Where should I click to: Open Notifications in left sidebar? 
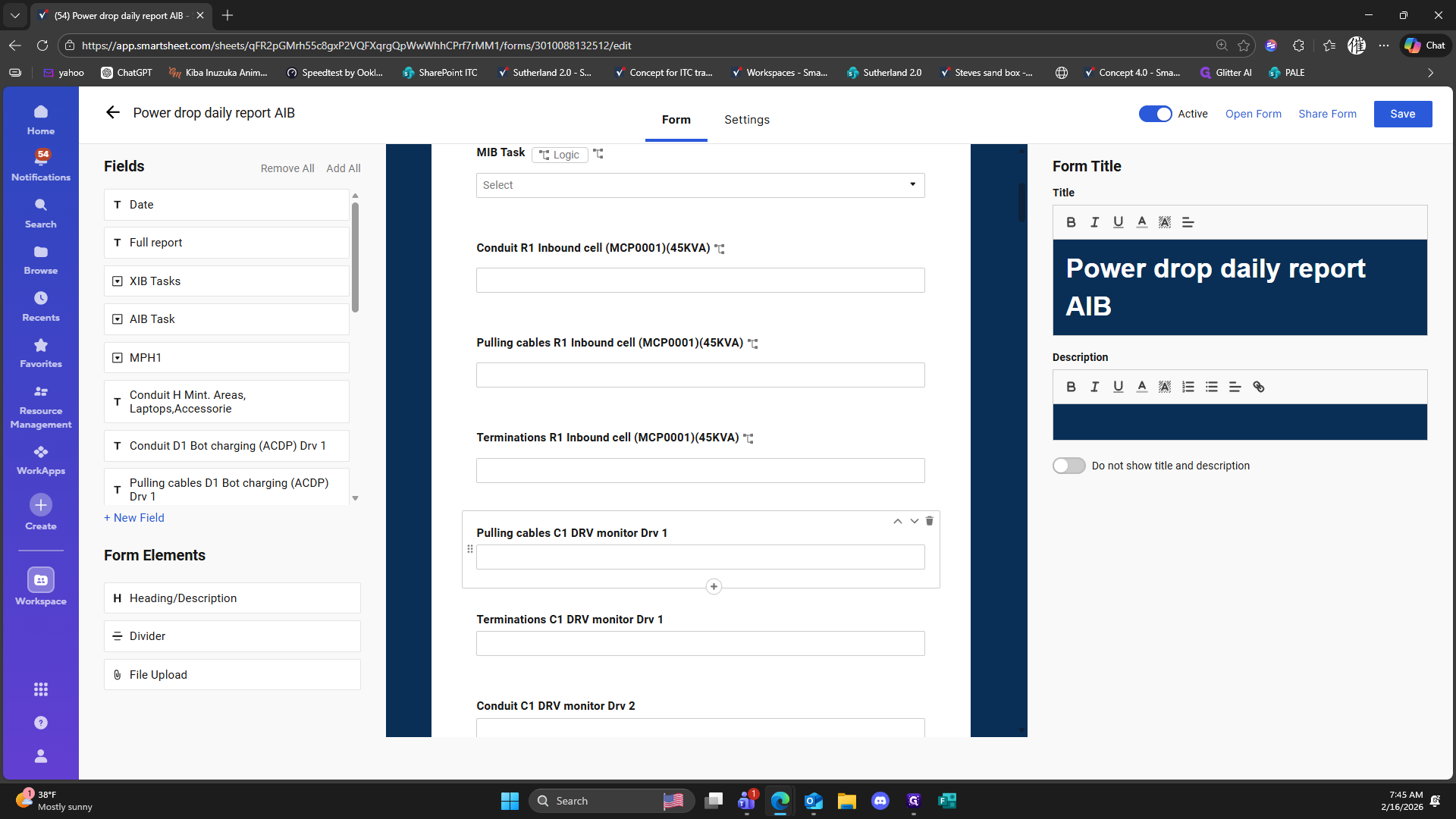pos(41,165)
